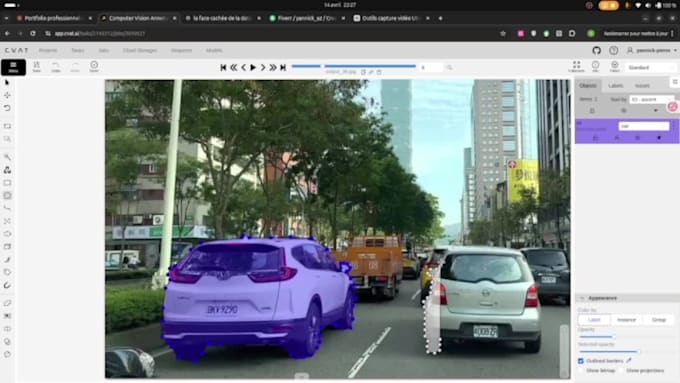
Task: Select the Draw points tool
Action: pyautogui.click(x=7, y=221)
